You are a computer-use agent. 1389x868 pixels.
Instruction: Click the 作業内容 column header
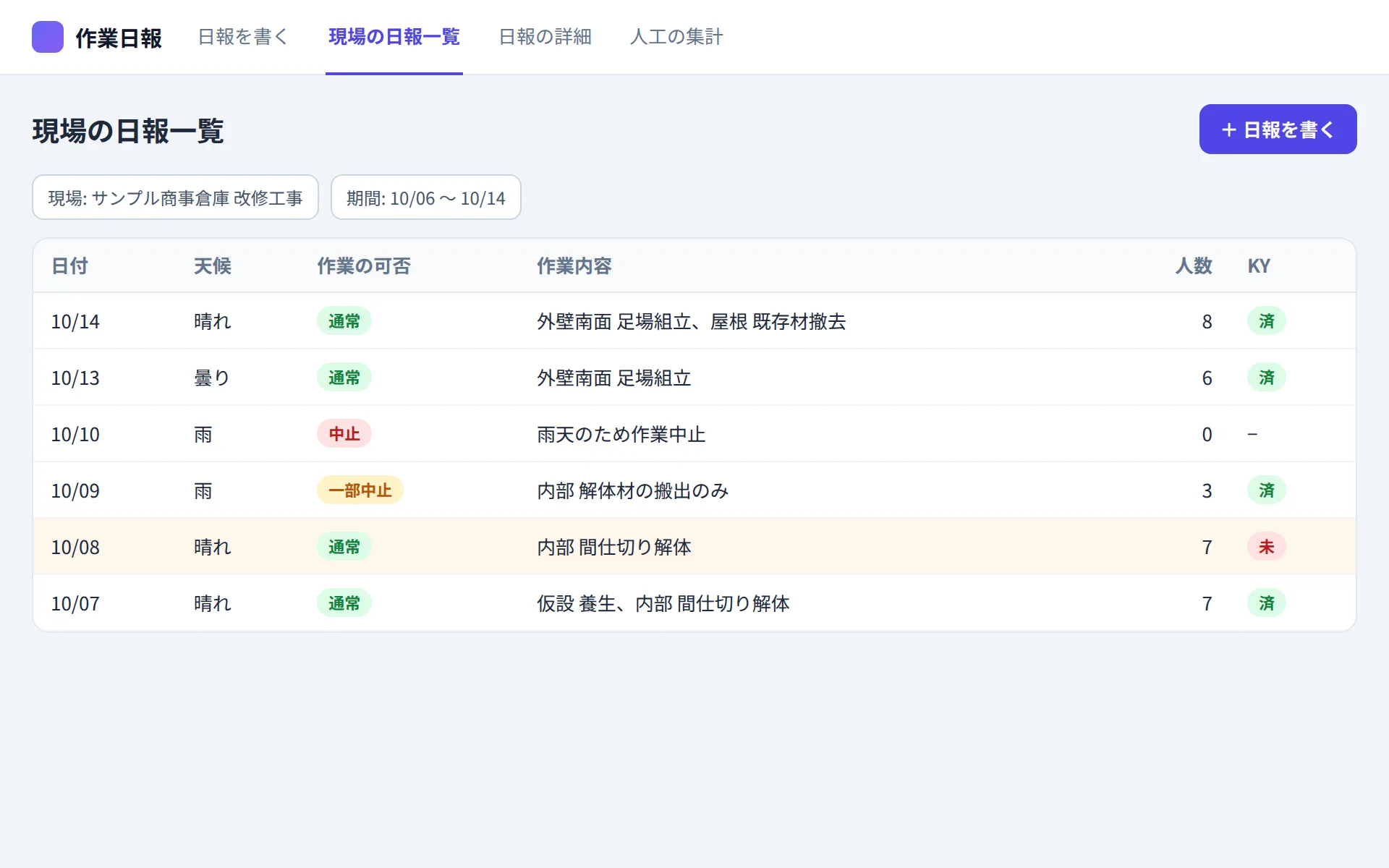pyautogui.click(x=574, y=266)
